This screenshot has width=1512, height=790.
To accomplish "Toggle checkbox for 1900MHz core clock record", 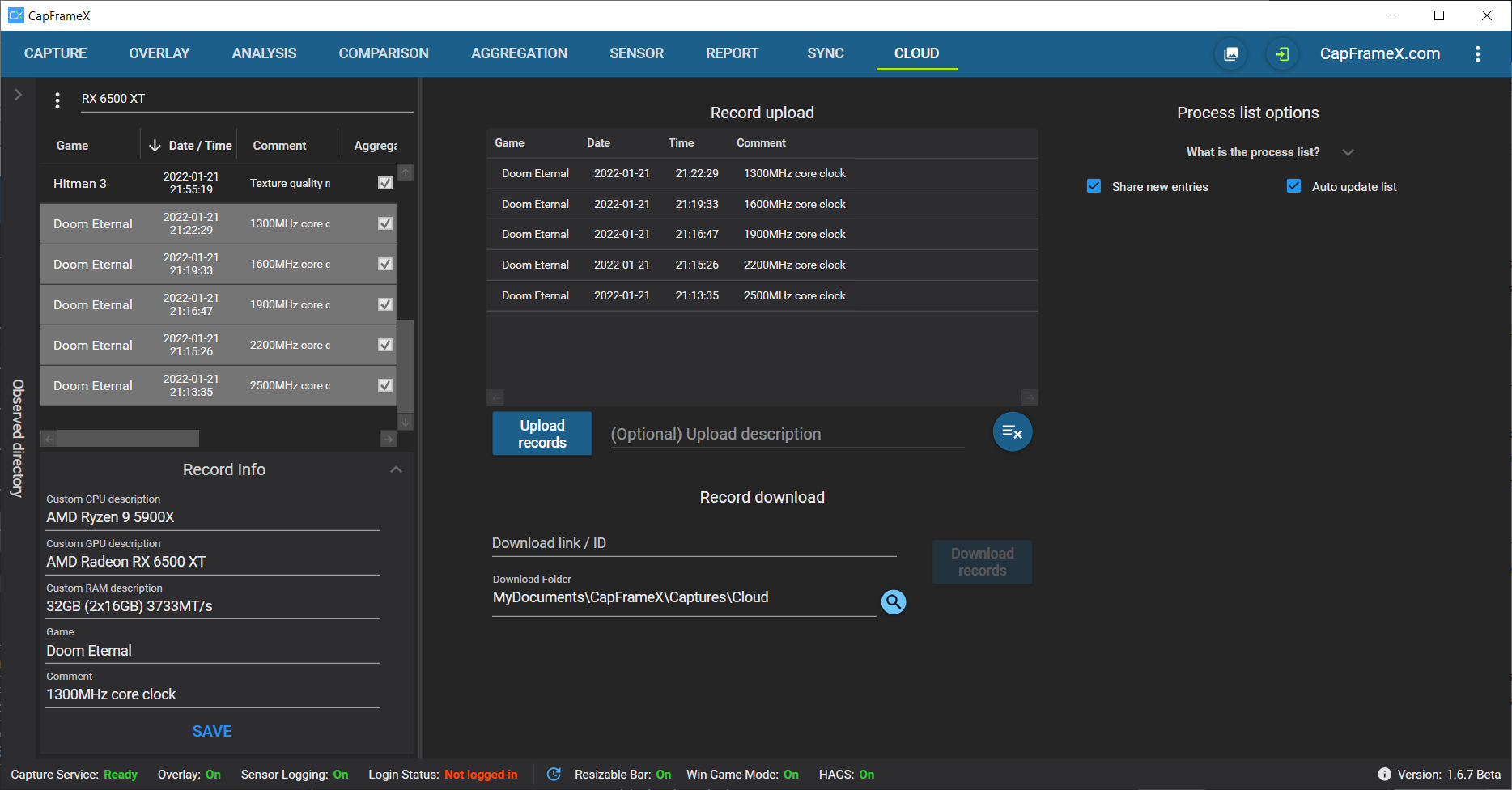I will pyautogui.click(x=385, y=304).
